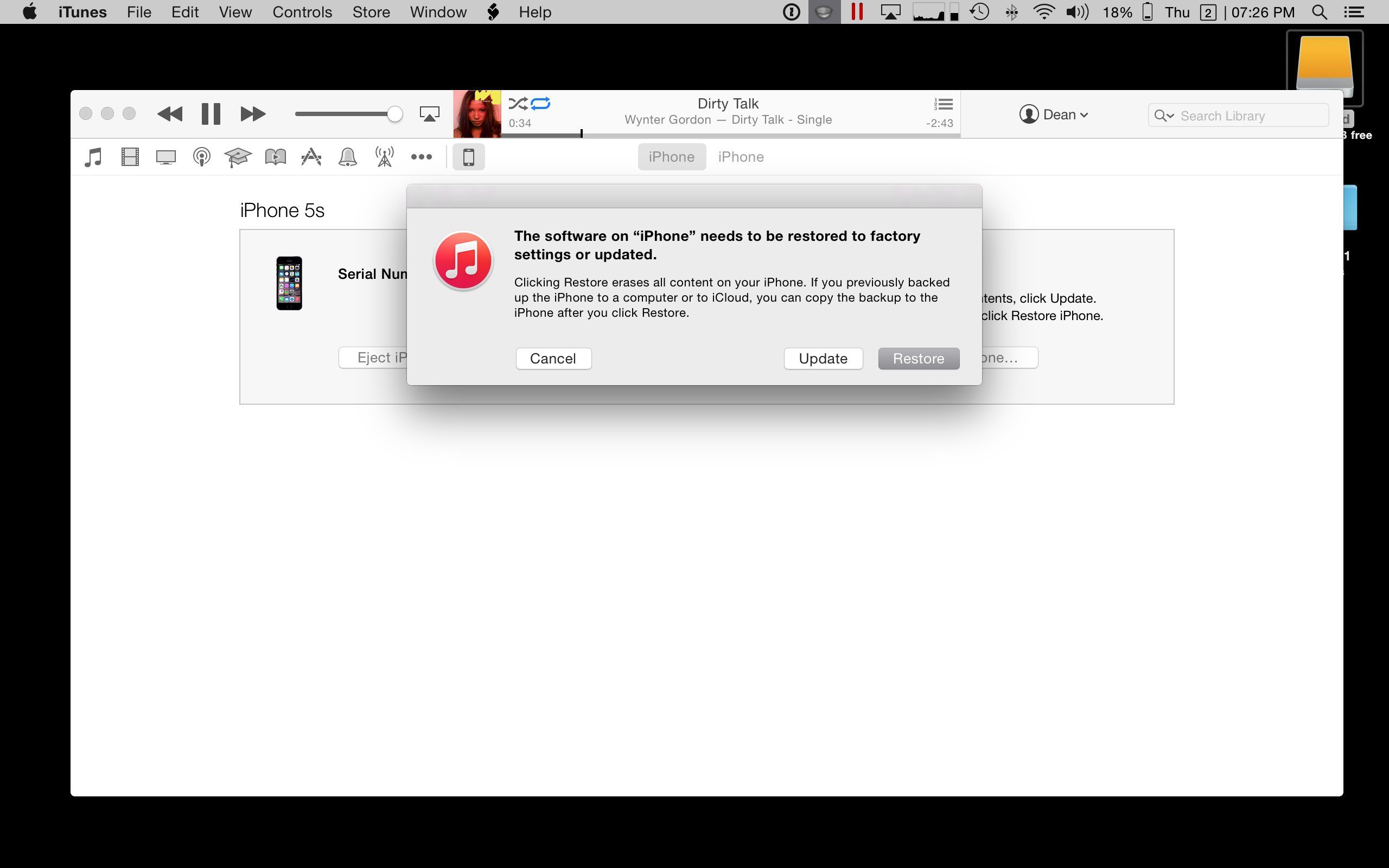Open the Internet Radio tower icon
This screenshot has height=868, width=1389.
[x=384, y=157]
